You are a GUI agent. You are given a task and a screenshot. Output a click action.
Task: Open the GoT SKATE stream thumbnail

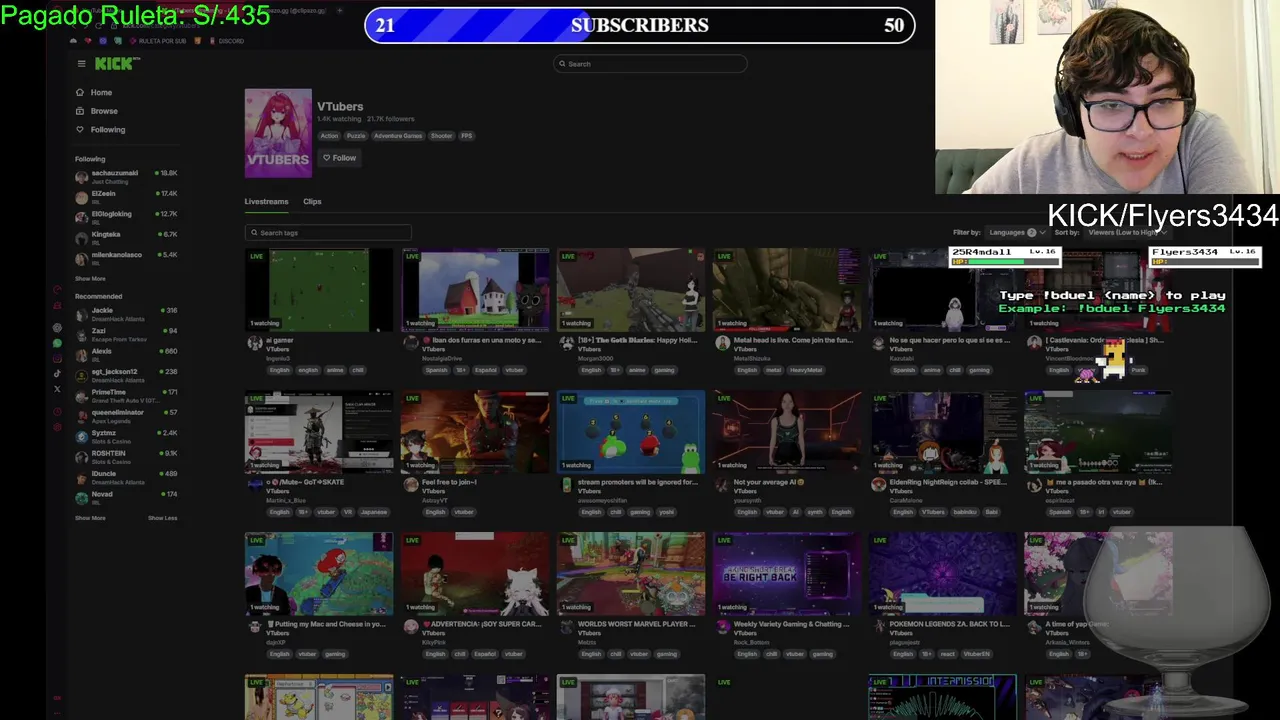pyautogui.click(x=319, y=431)
